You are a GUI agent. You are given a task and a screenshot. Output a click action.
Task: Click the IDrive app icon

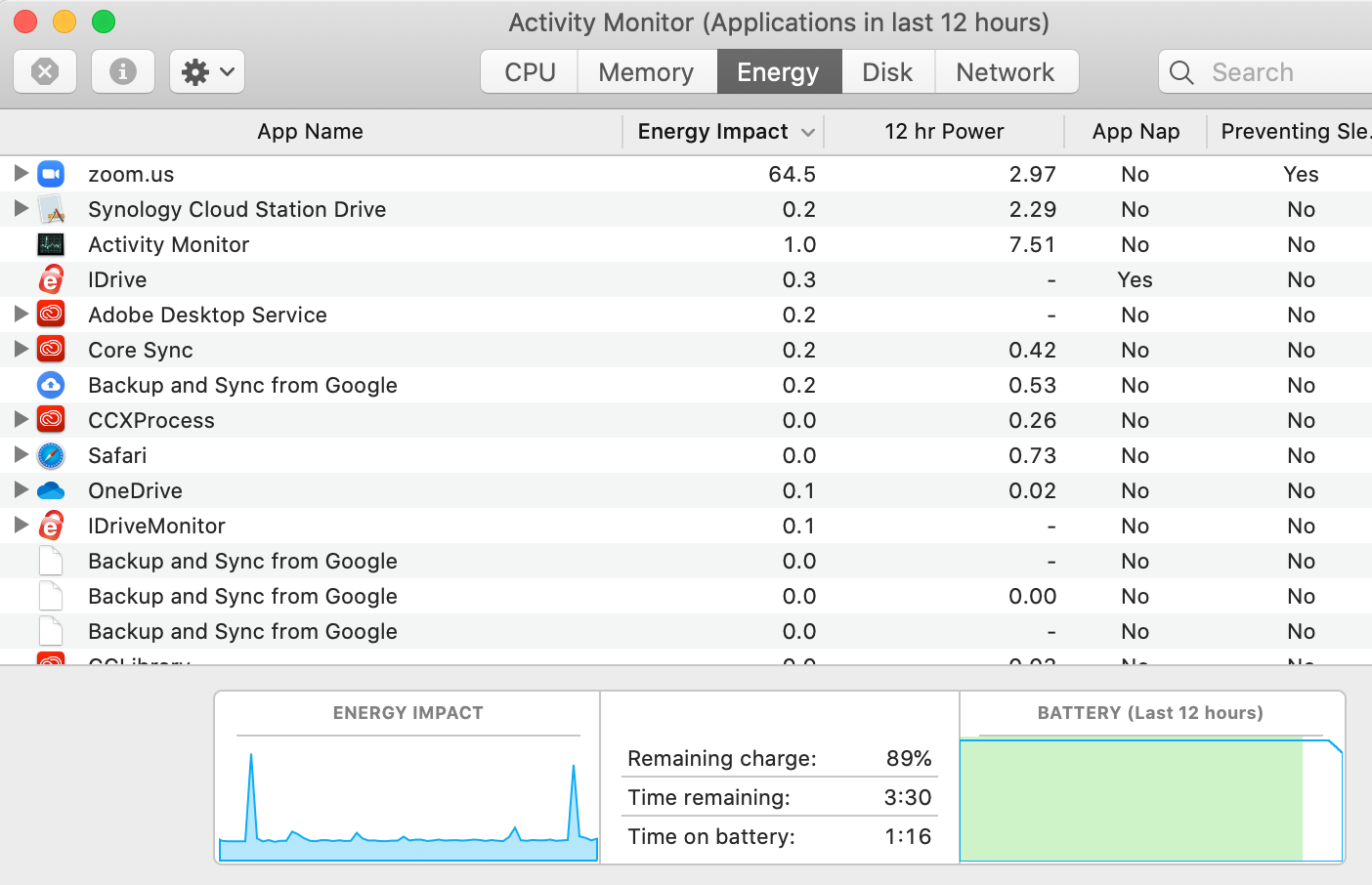[x=51, y=279]
